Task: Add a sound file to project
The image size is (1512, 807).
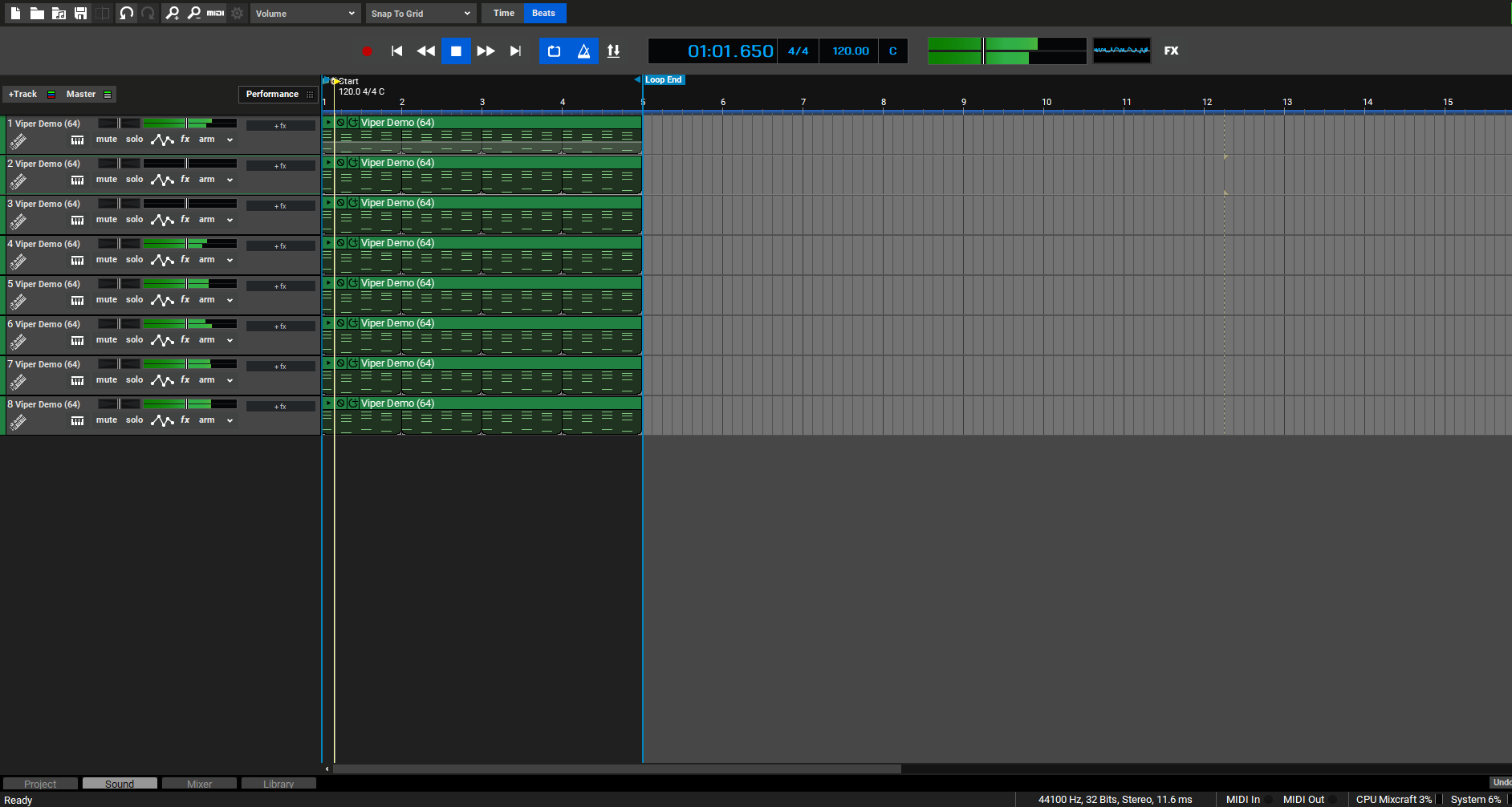Action: click(59, 13)
